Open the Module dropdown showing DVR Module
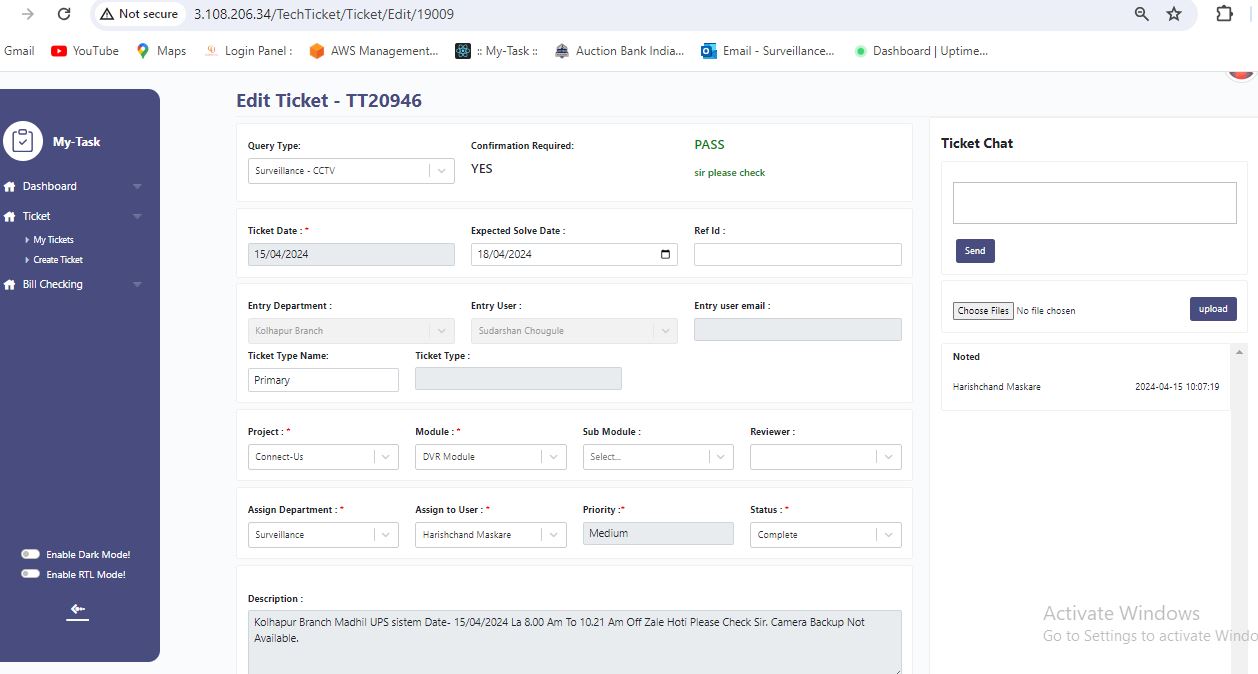Viewport: 1258px width, 674px height. 491,457
